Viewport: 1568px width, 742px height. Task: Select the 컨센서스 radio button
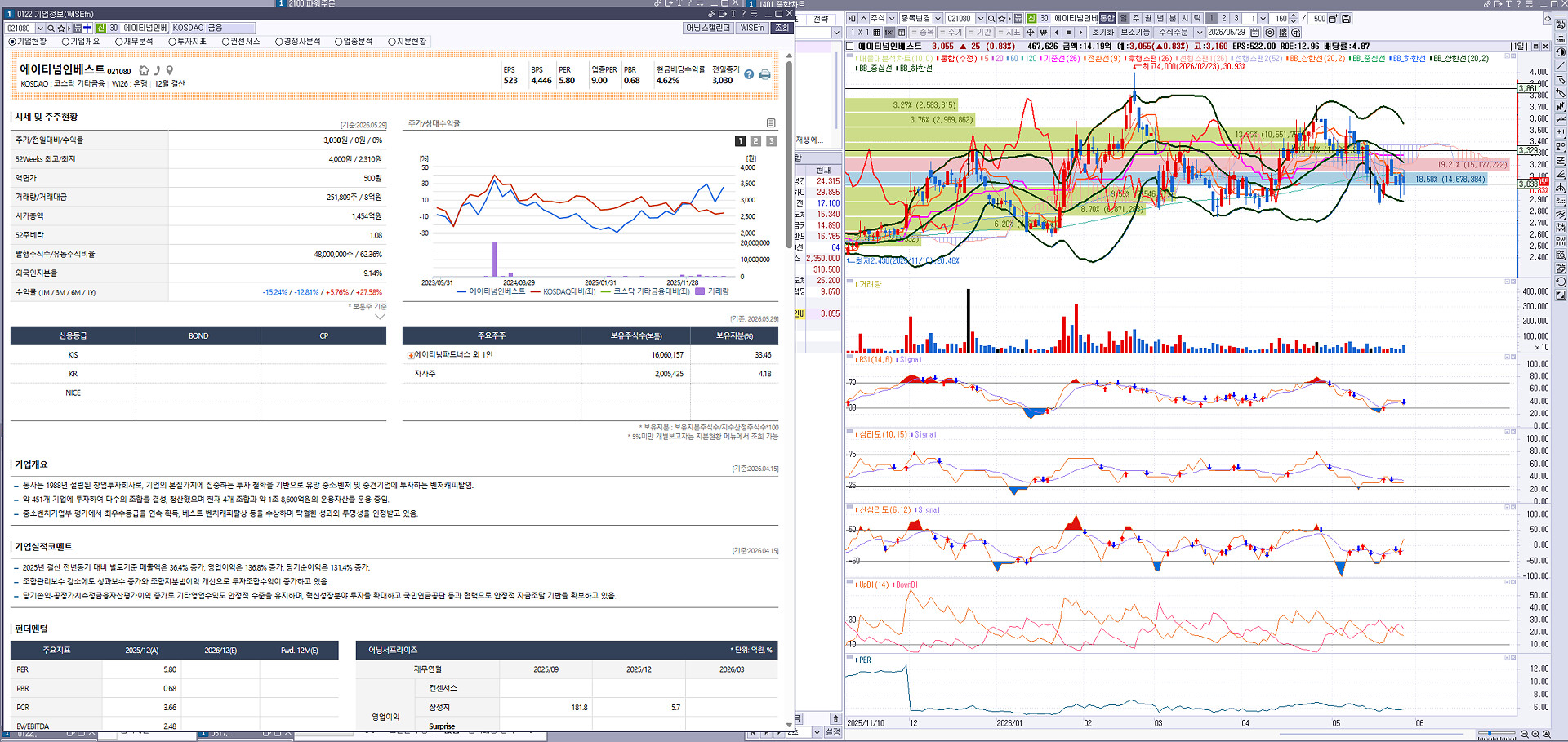click(225, 42)
